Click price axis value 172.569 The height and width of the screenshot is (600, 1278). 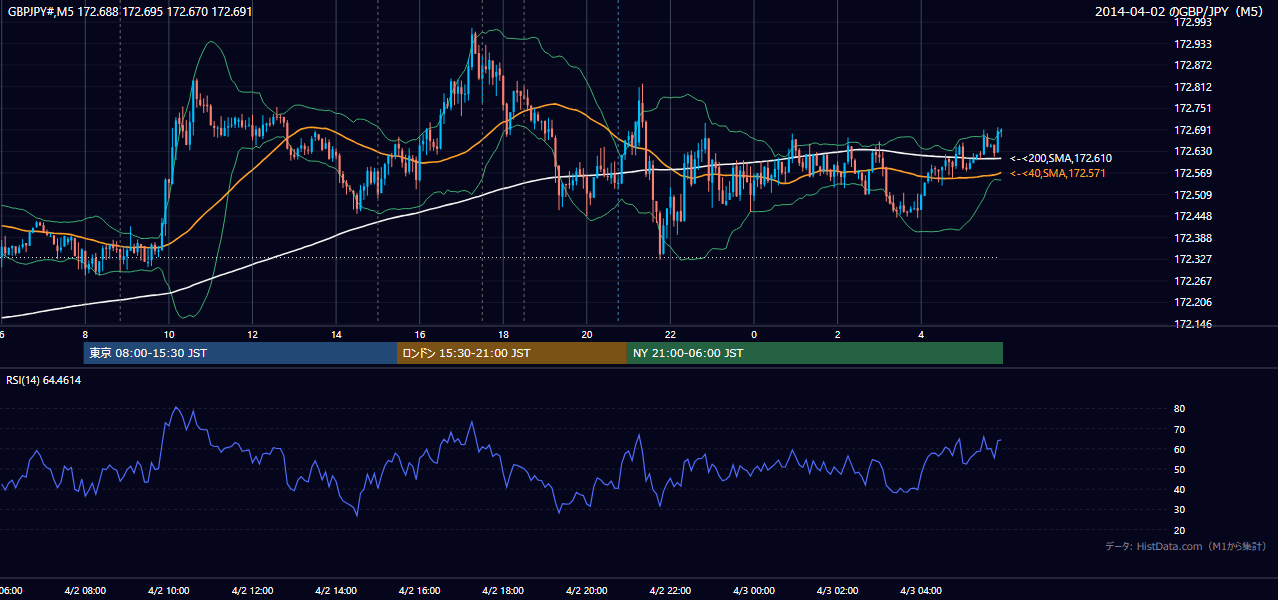[1192, 173]
